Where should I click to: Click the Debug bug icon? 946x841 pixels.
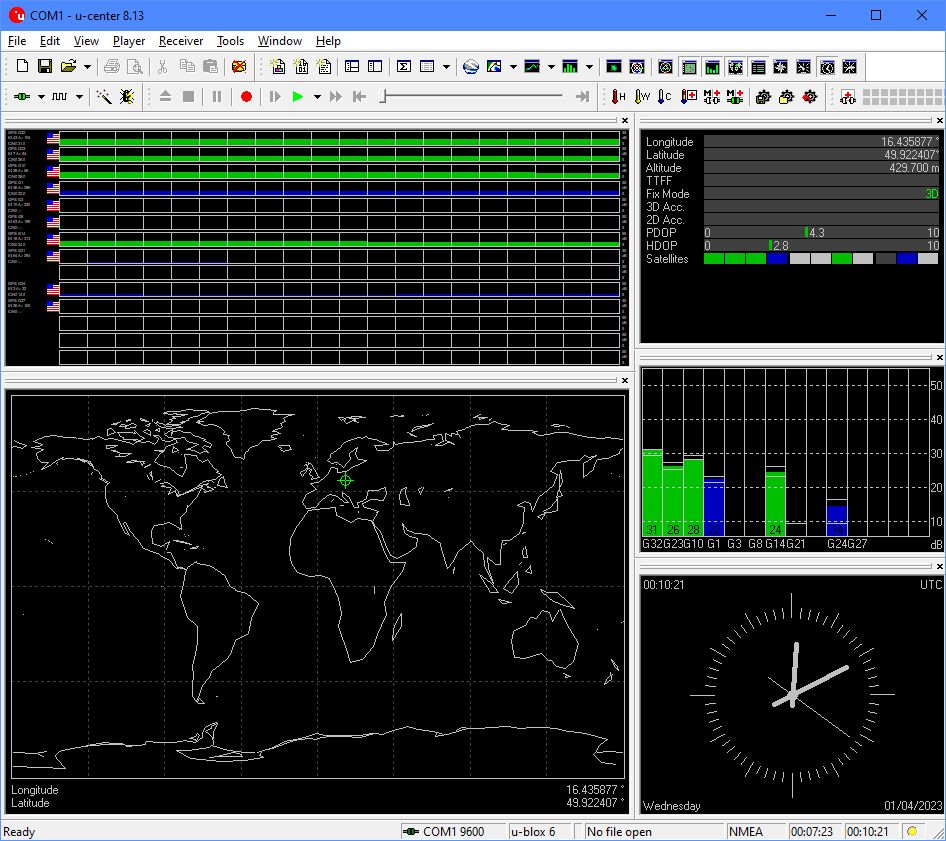pyautogui.click(x=127, y=97)
